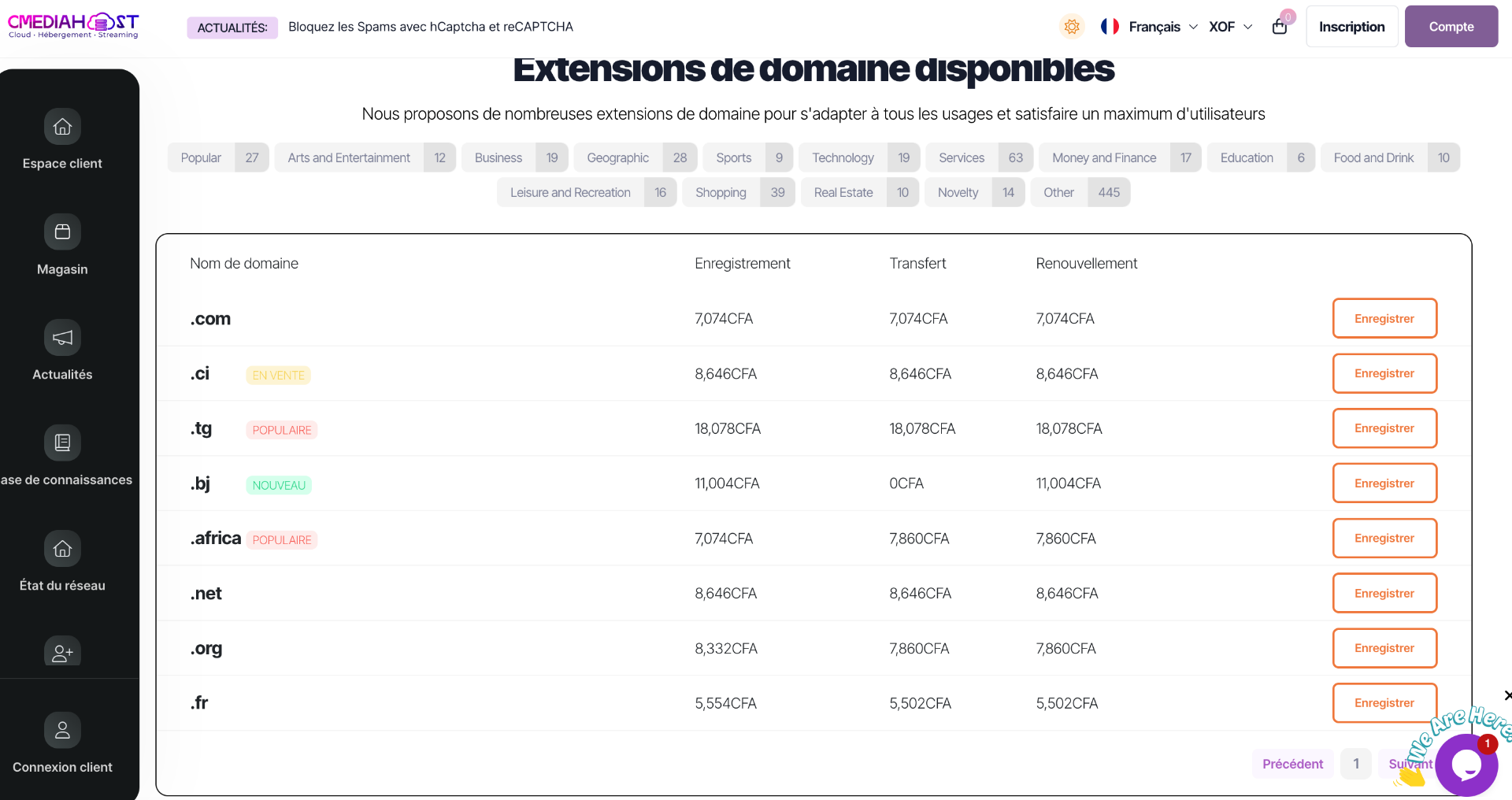Click the Connexion client person icon
Screen dimensions: 1512x800
62,731
